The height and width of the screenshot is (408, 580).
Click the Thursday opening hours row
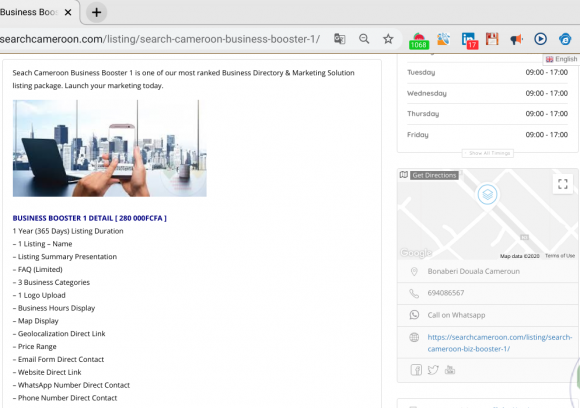pos(487,114)
